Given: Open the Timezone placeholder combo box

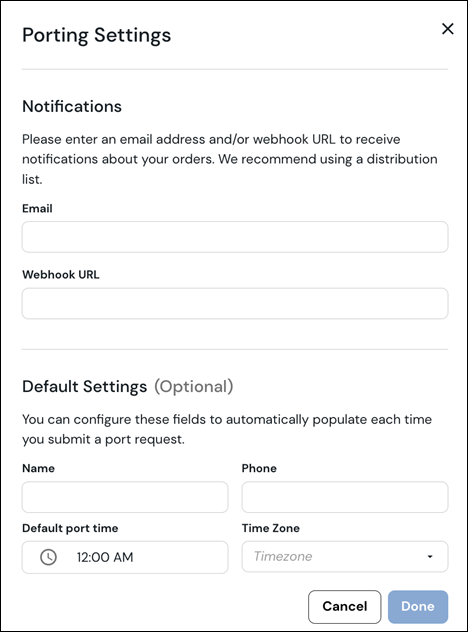Looking at the screenshot, I should pos(345,557).
